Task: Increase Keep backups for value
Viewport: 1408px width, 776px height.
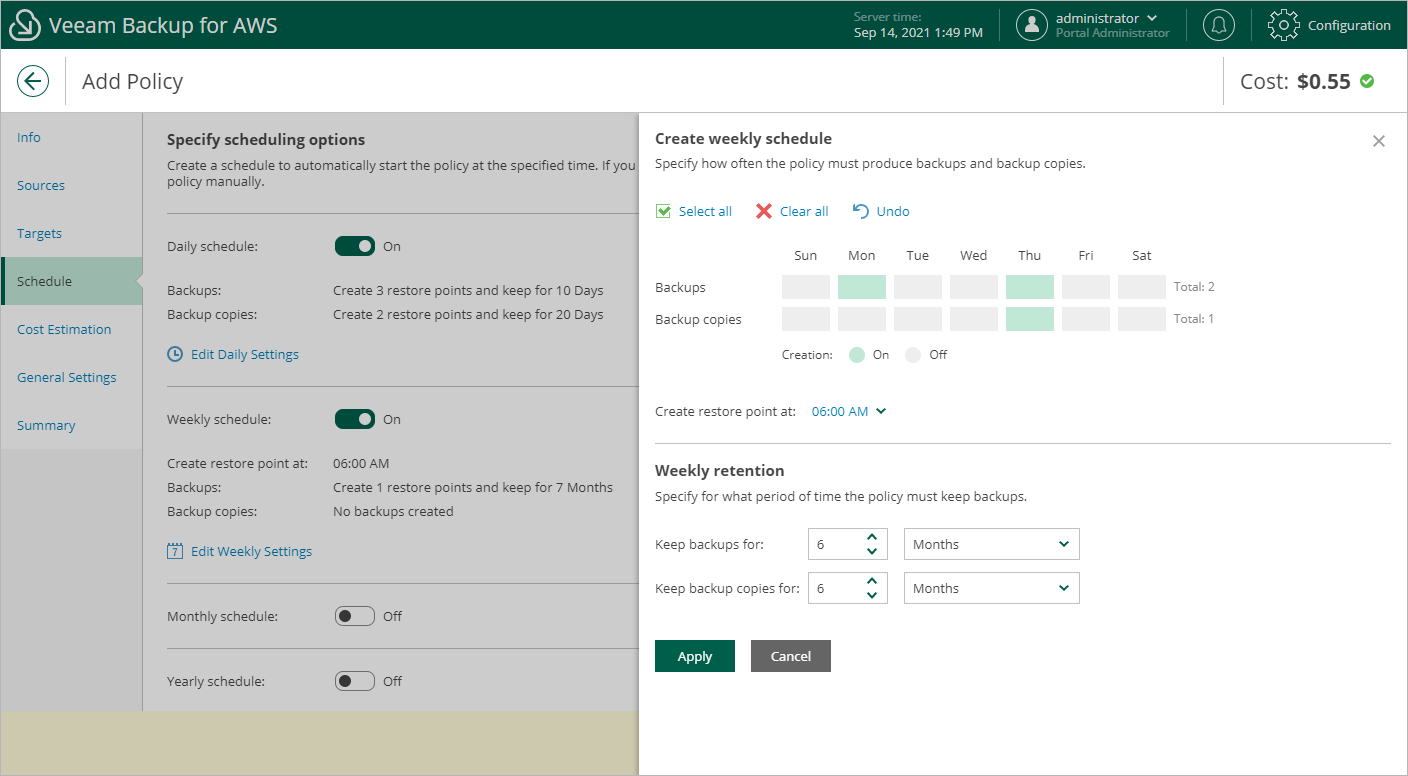Action: (872, 537)
